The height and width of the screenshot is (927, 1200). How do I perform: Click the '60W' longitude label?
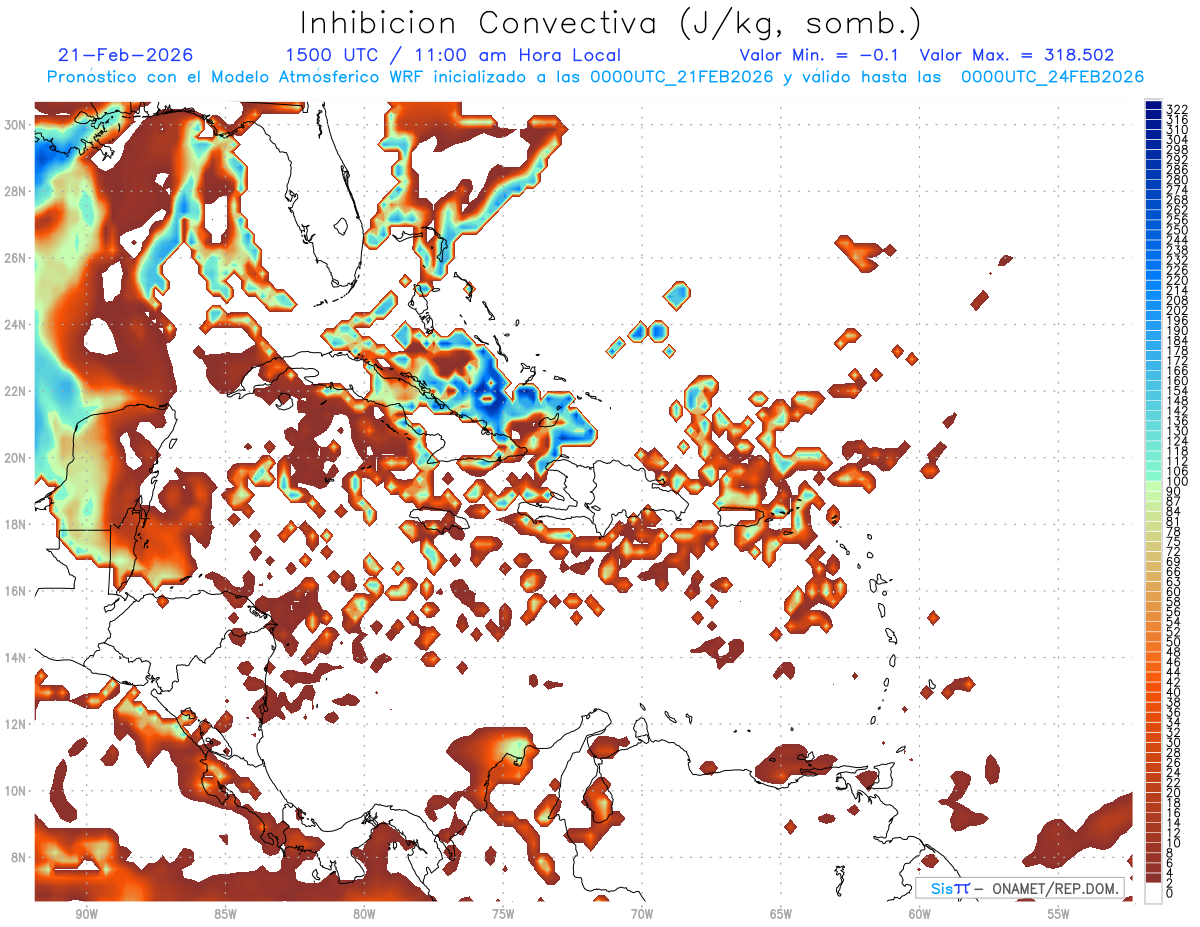click(x=920, y=914)
